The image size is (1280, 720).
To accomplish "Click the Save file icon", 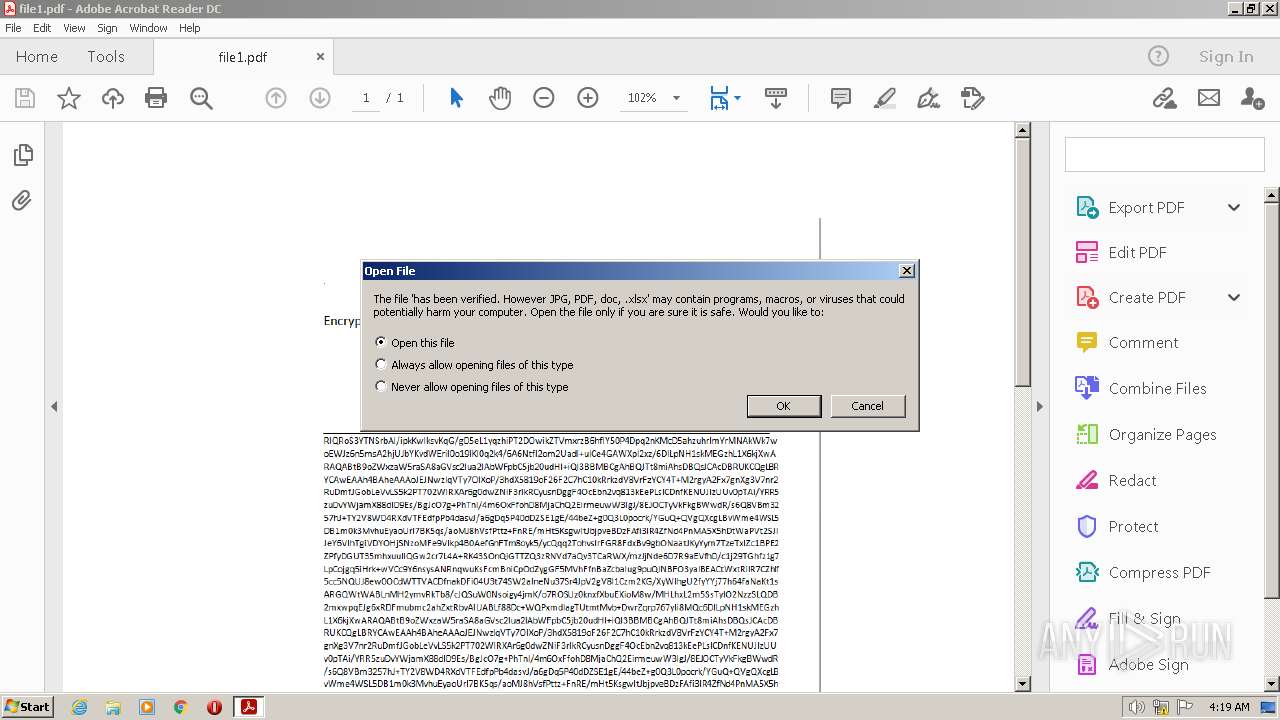I will coord(25,98).
